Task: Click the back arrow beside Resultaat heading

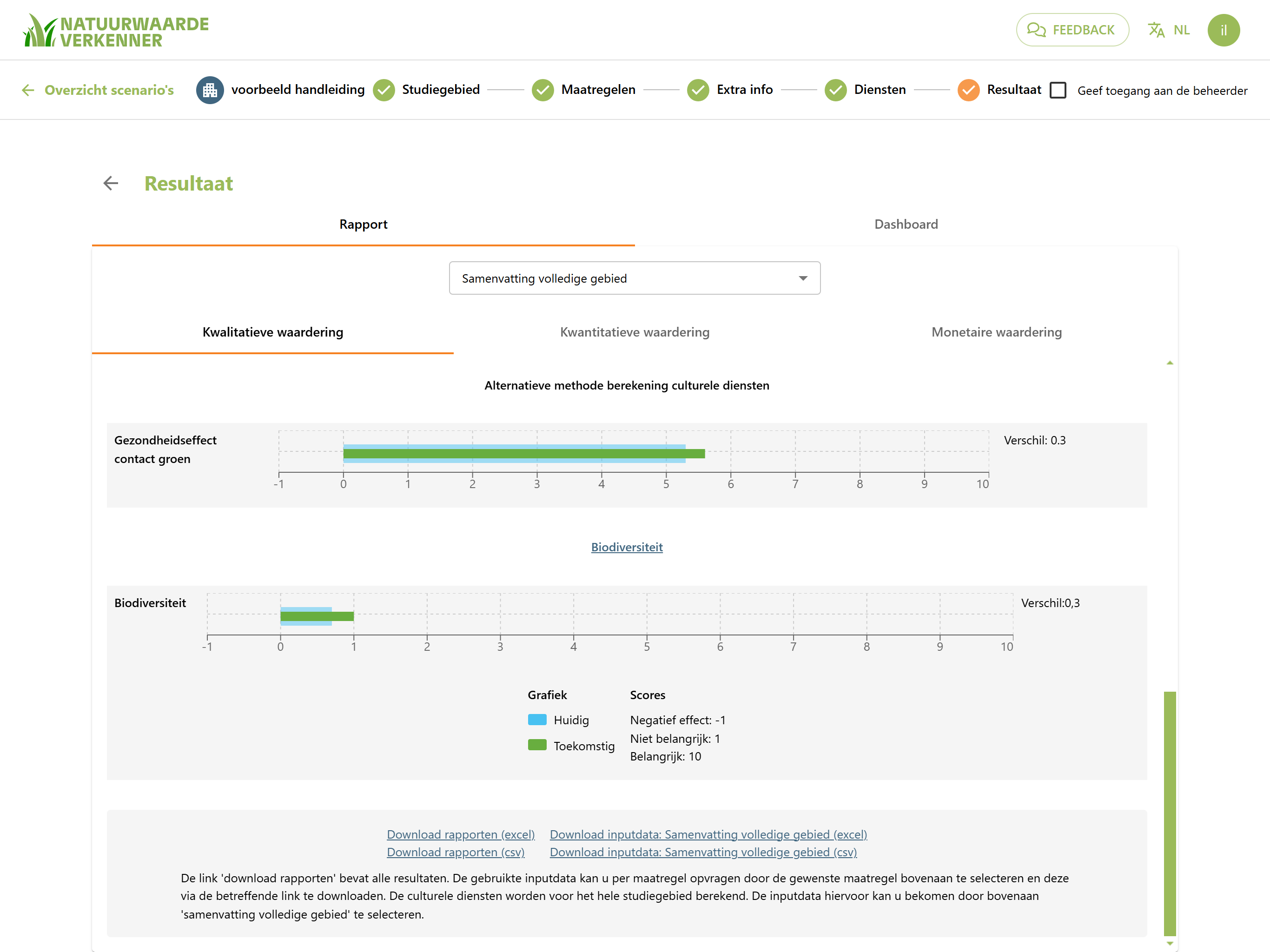Action: (111, 183)
